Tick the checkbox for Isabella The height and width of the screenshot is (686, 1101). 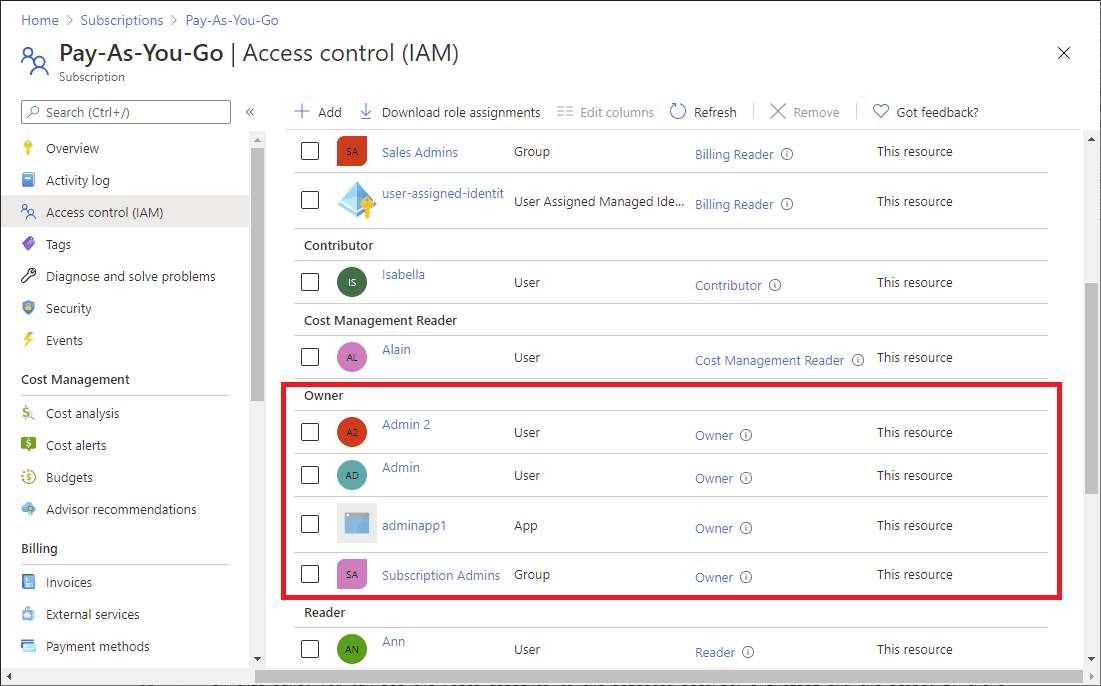tap(310, 282)
